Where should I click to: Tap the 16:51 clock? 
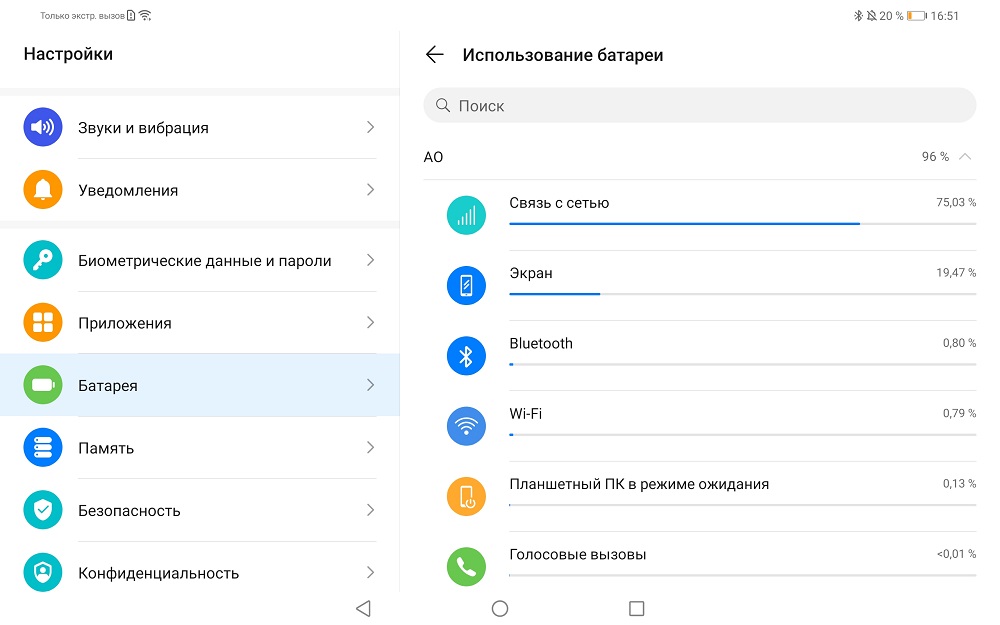click(945, 15)
